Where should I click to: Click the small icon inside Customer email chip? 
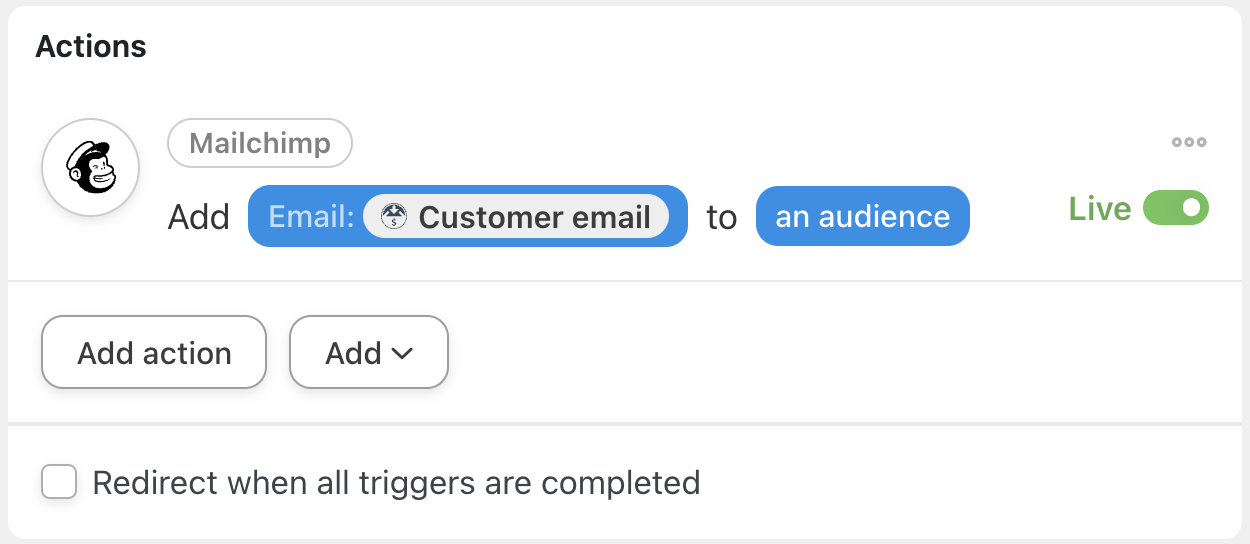(x=394, y=217)
